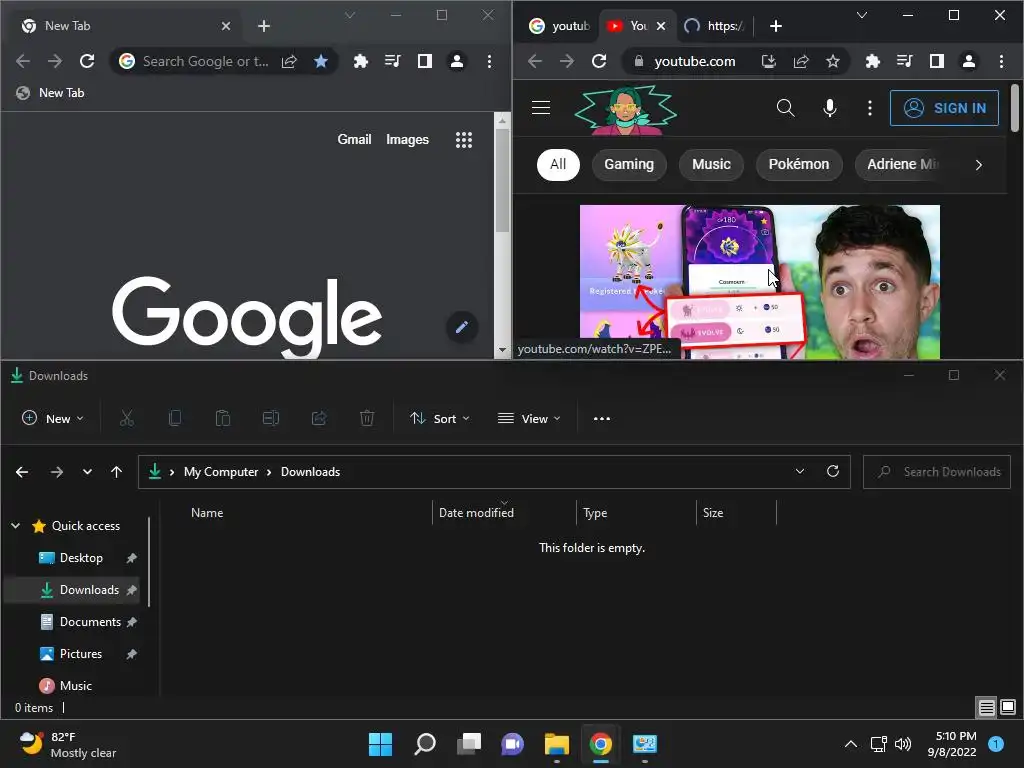
Task: Install app icon in YouTube address bar
Action: [x=769, y=61]
